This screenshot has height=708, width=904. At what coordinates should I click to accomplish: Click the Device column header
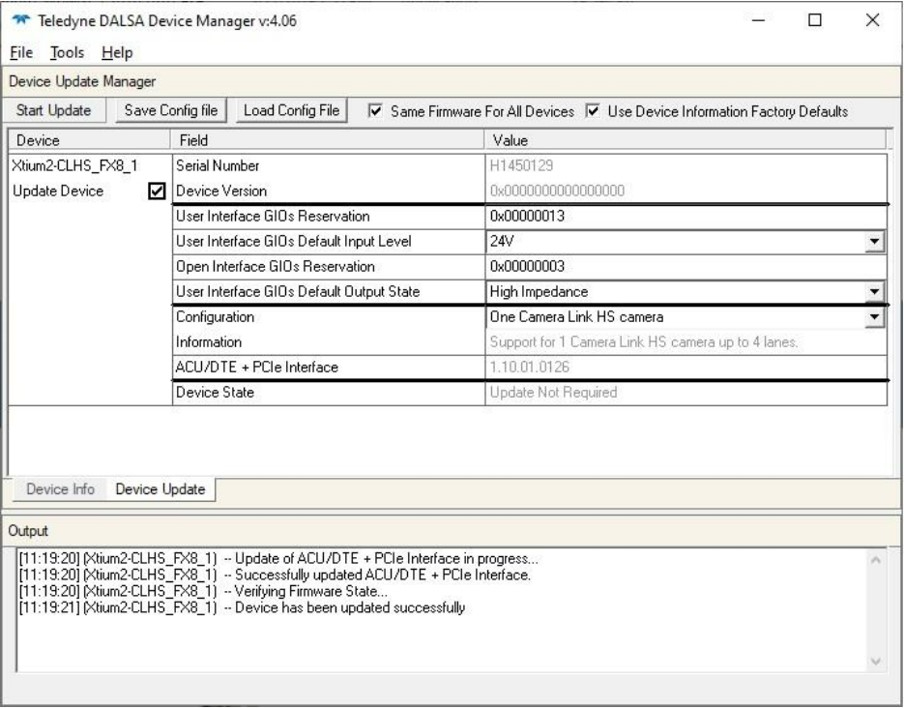(89, 140)
